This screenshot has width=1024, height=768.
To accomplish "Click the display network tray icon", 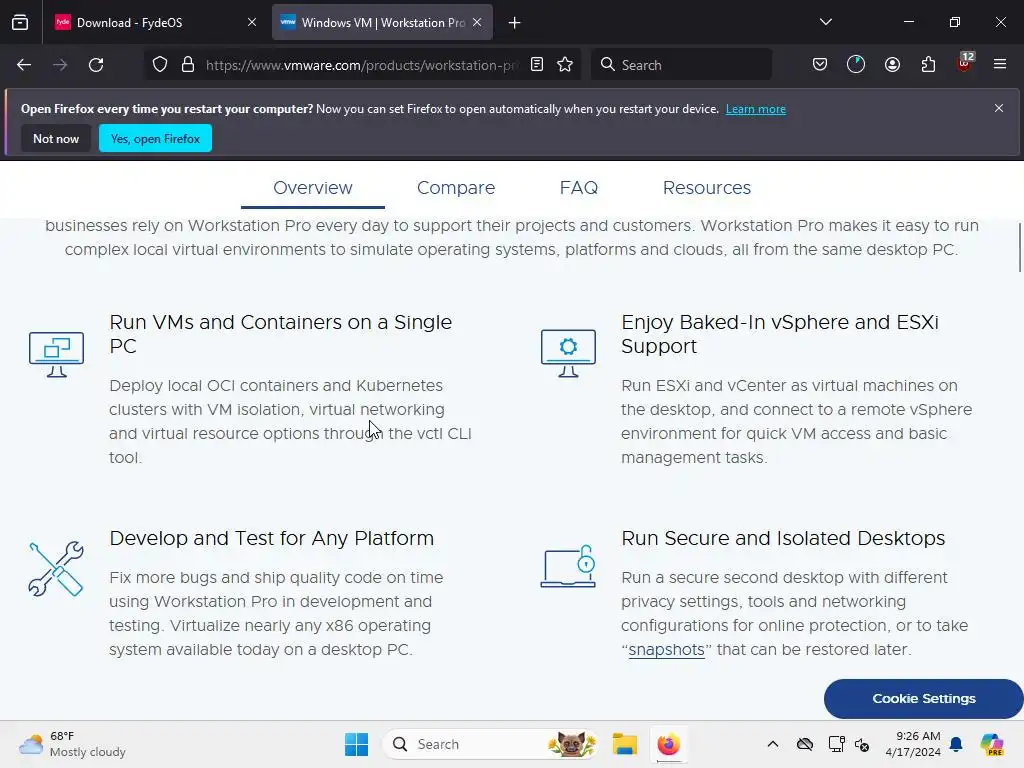I will [836, 744].
